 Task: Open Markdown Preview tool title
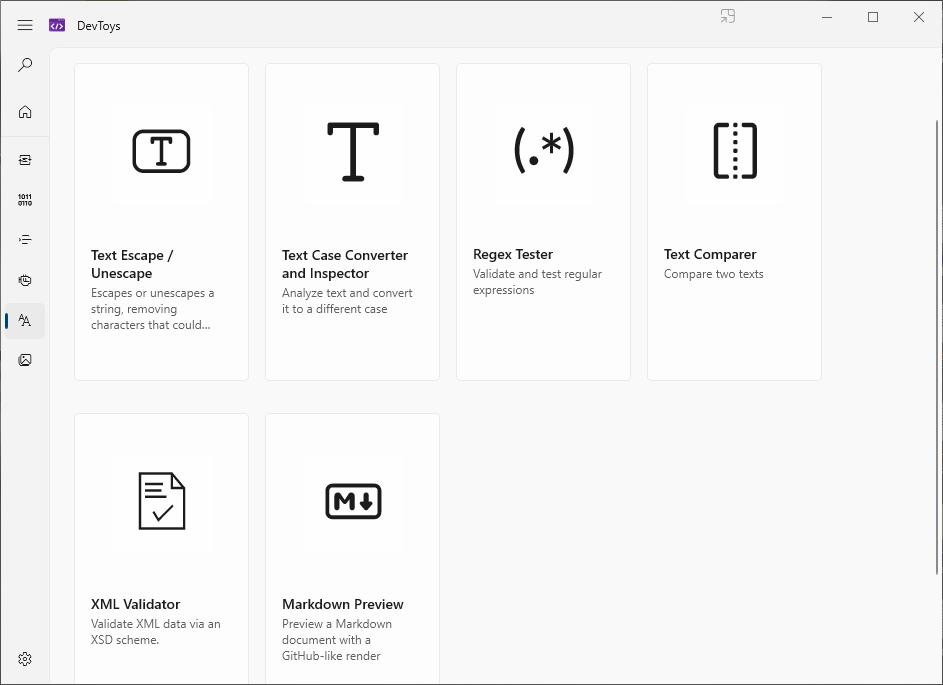(343, 604)
